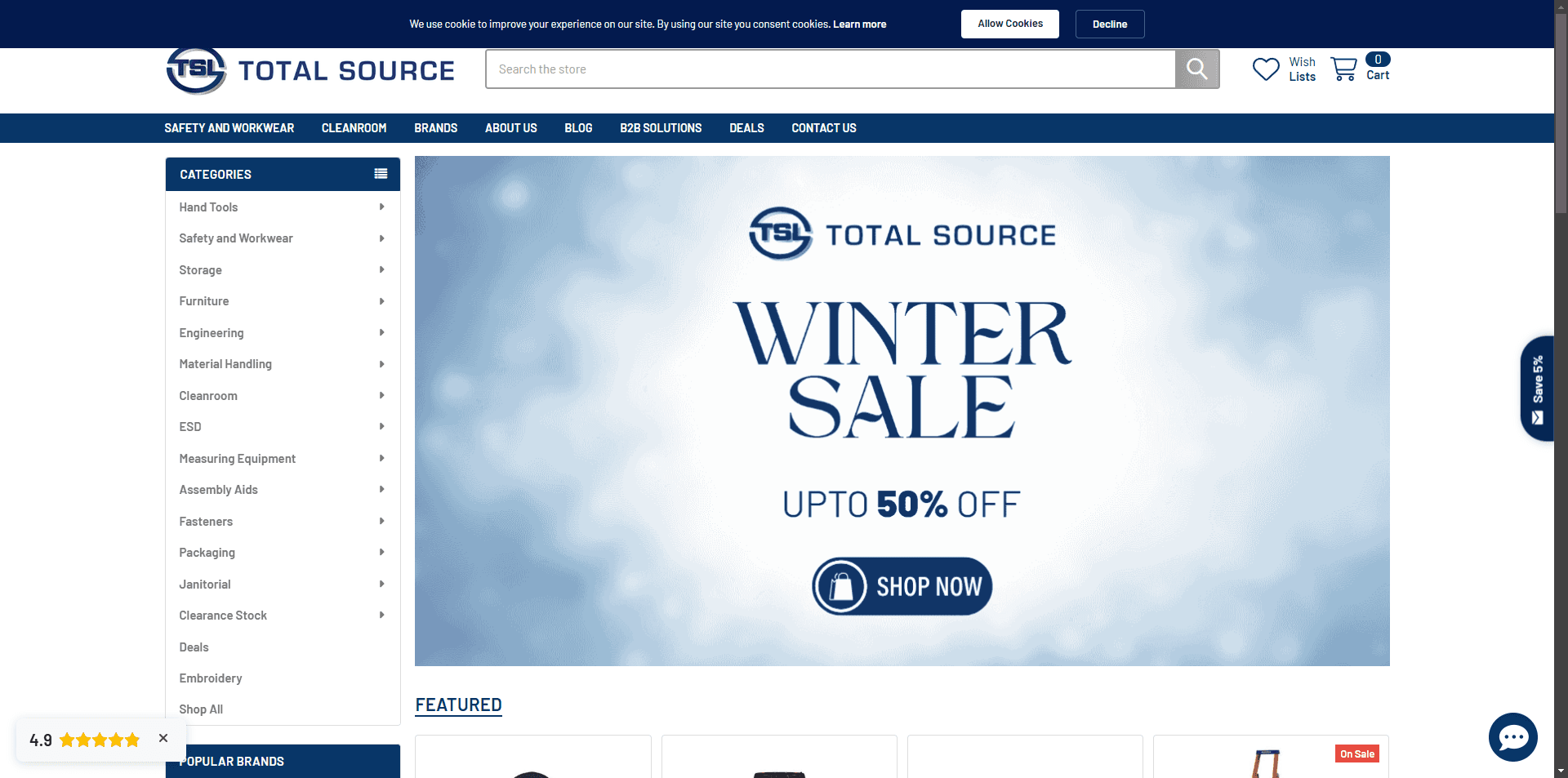The height and width of the screenshot is (778, 1568).
Task: Select ESD category link
Action: click(x=190, y=427)
